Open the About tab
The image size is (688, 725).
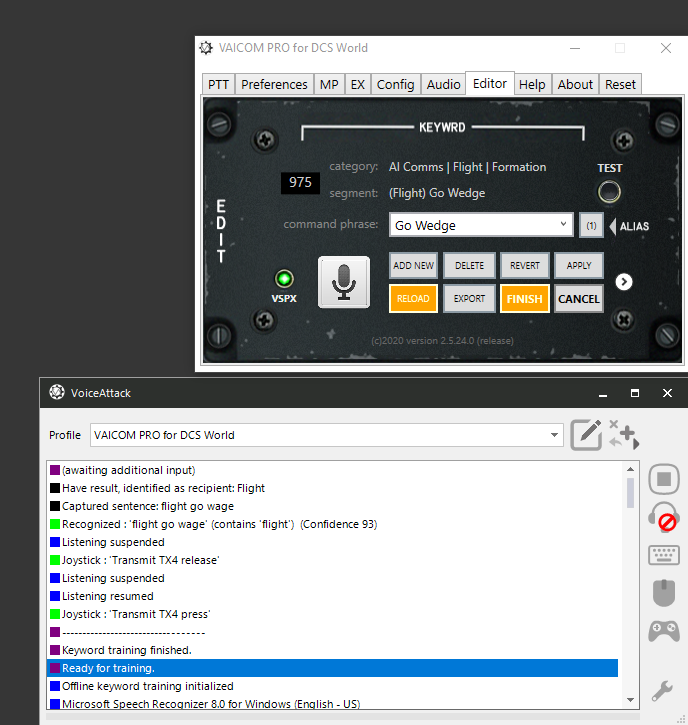coord(575,85)
